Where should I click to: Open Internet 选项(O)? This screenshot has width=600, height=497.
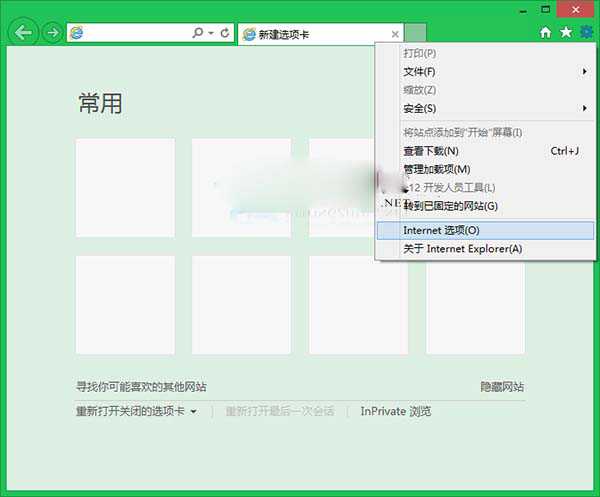click(486, 230)
